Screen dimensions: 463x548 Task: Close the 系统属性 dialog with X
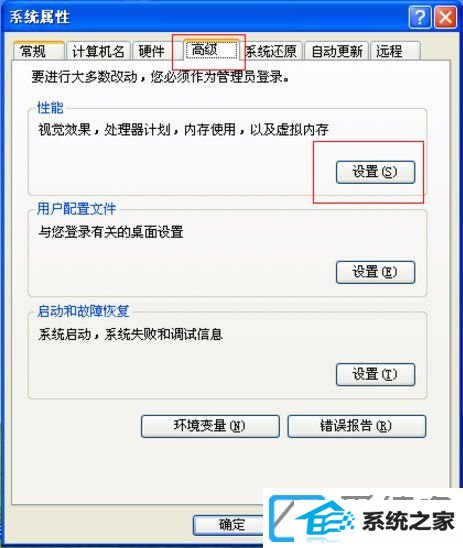pos(445,17)
